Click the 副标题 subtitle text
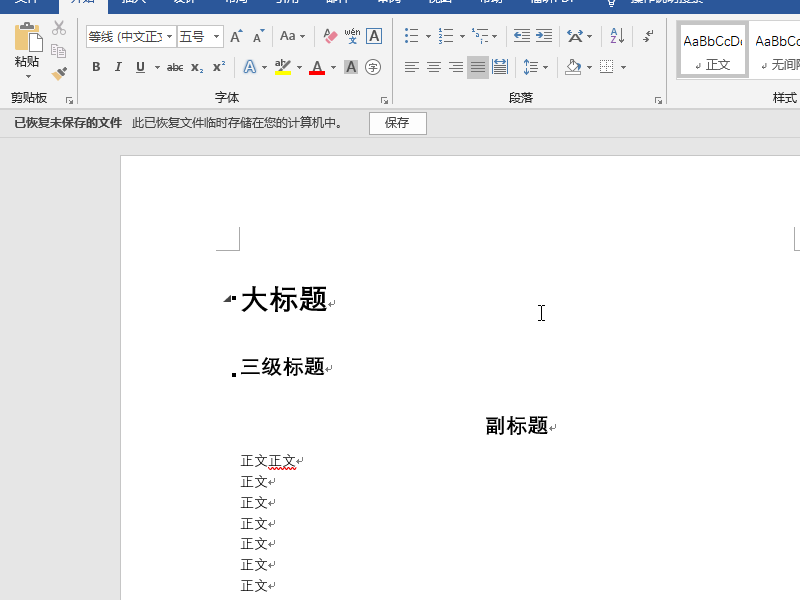This screenshot has height=600, width=800. click(x=516, y=426)
